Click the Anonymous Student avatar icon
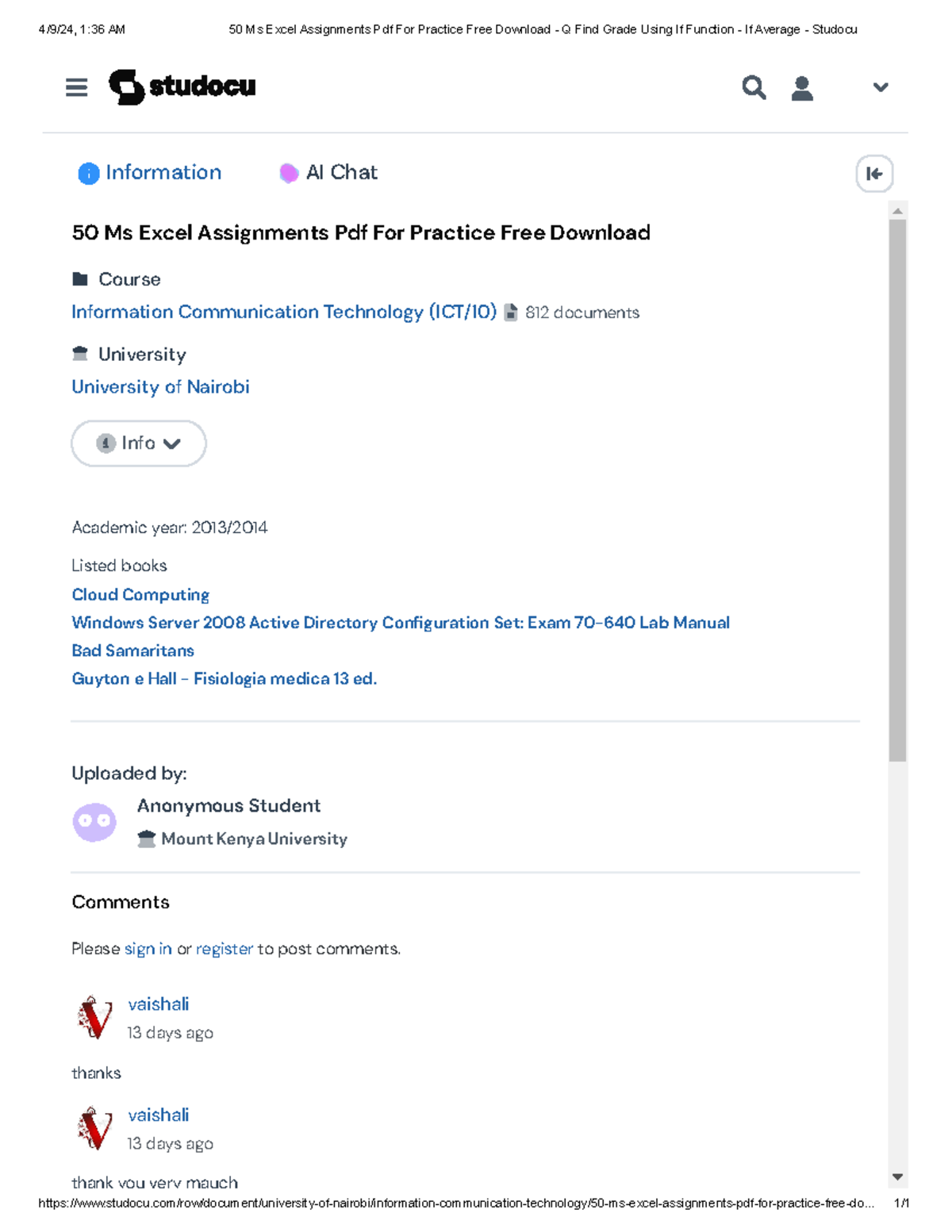 [x=94, y=822]
